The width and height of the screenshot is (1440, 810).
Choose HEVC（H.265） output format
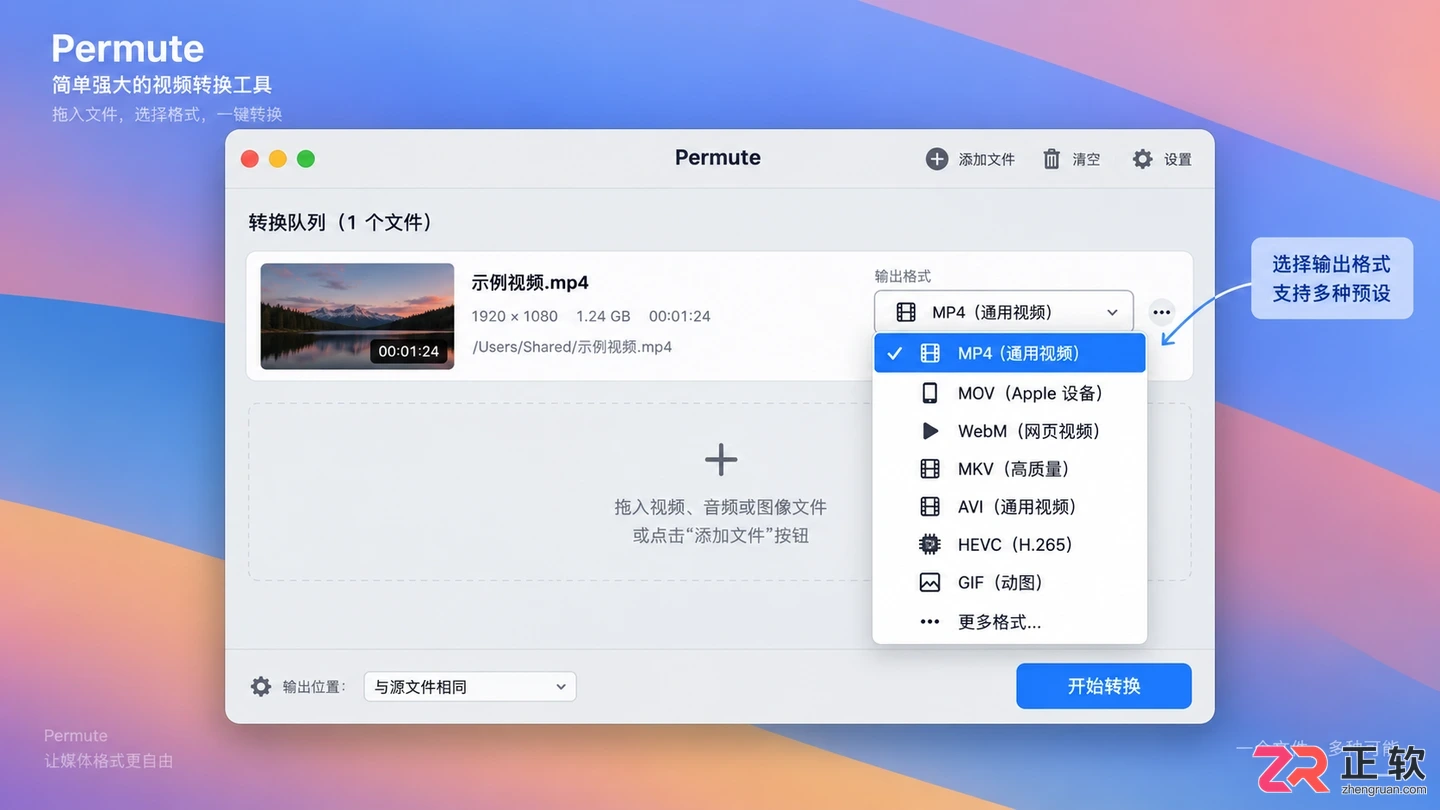(x=1010, y=545)
